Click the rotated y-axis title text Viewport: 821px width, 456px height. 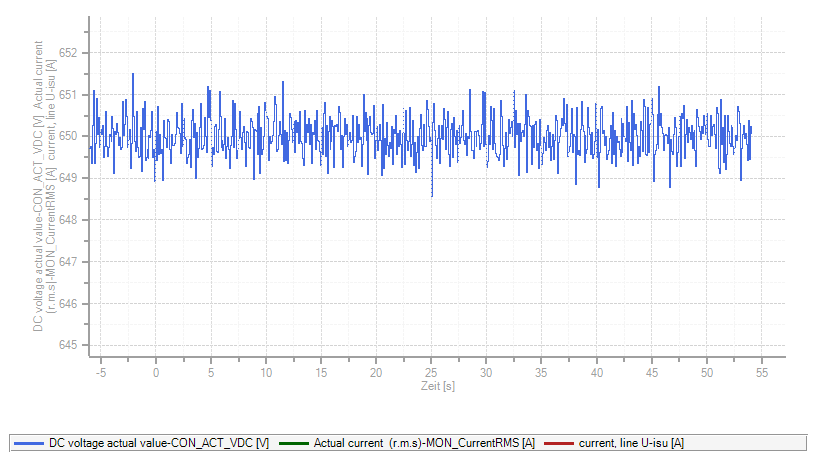tap(45, 186)
